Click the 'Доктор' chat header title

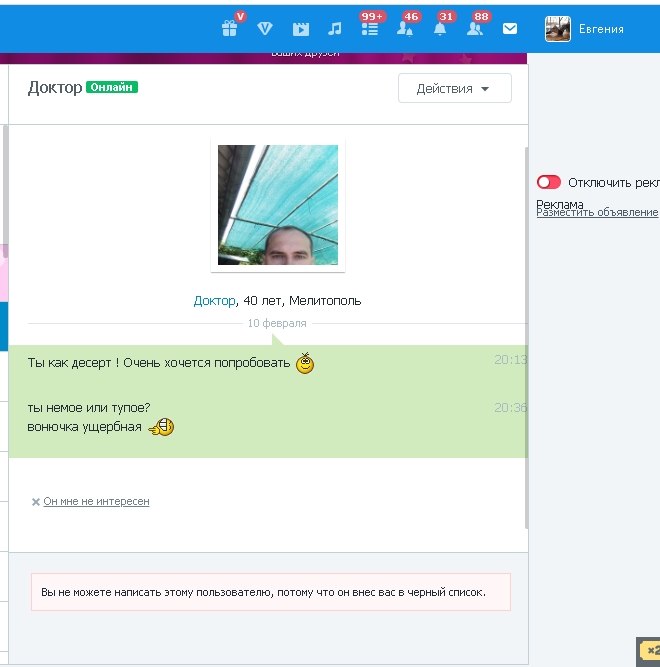[x=55, y=87]
